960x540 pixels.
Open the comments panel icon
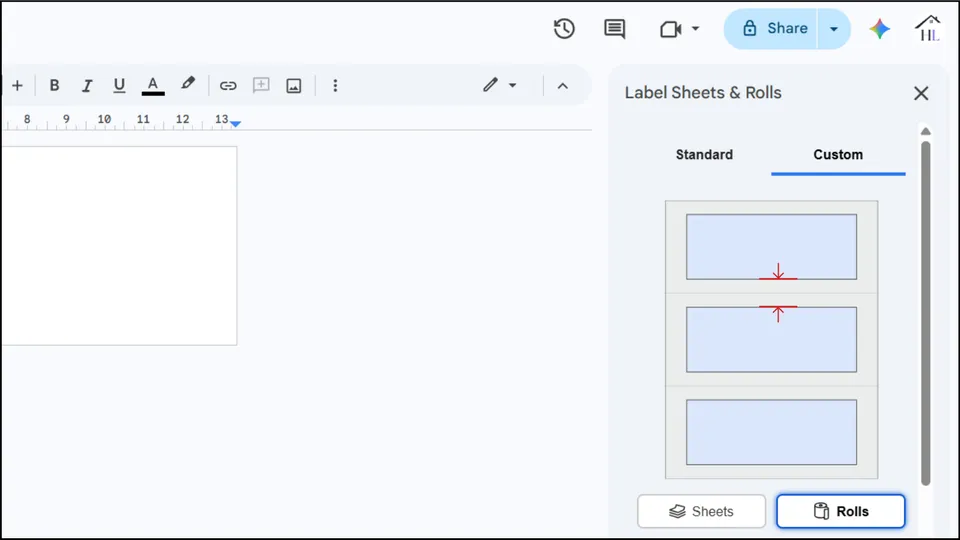614,29
